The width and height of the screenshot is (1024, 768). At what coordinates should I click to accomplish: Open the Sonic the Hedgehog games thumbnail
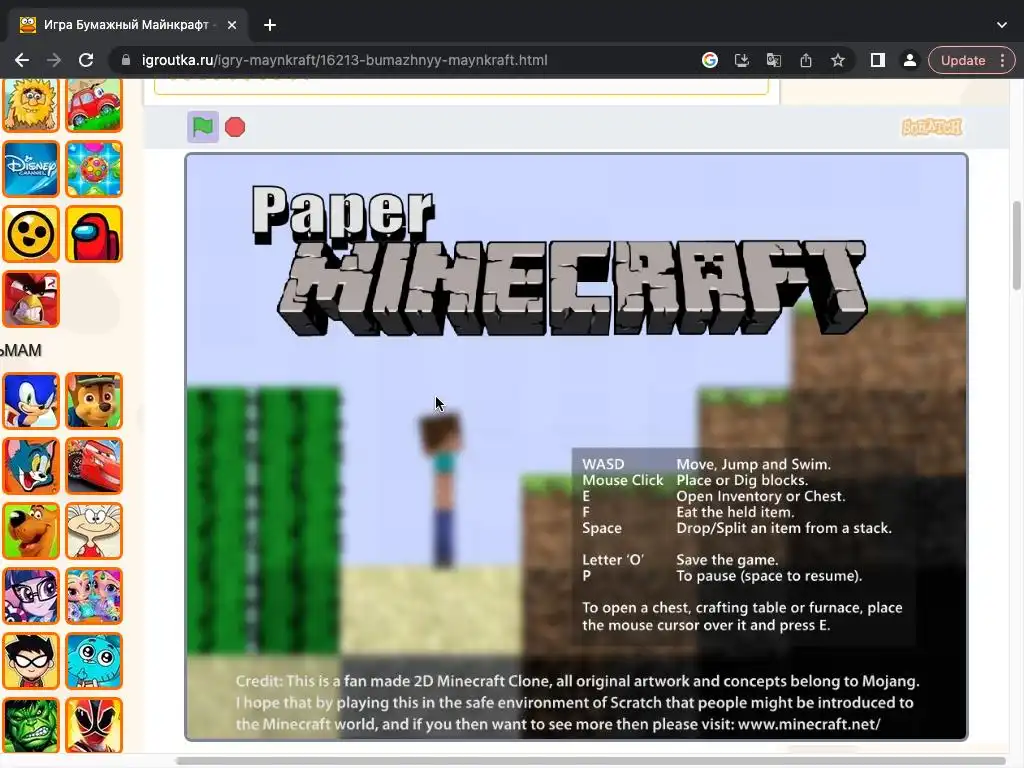click(31, 401)
